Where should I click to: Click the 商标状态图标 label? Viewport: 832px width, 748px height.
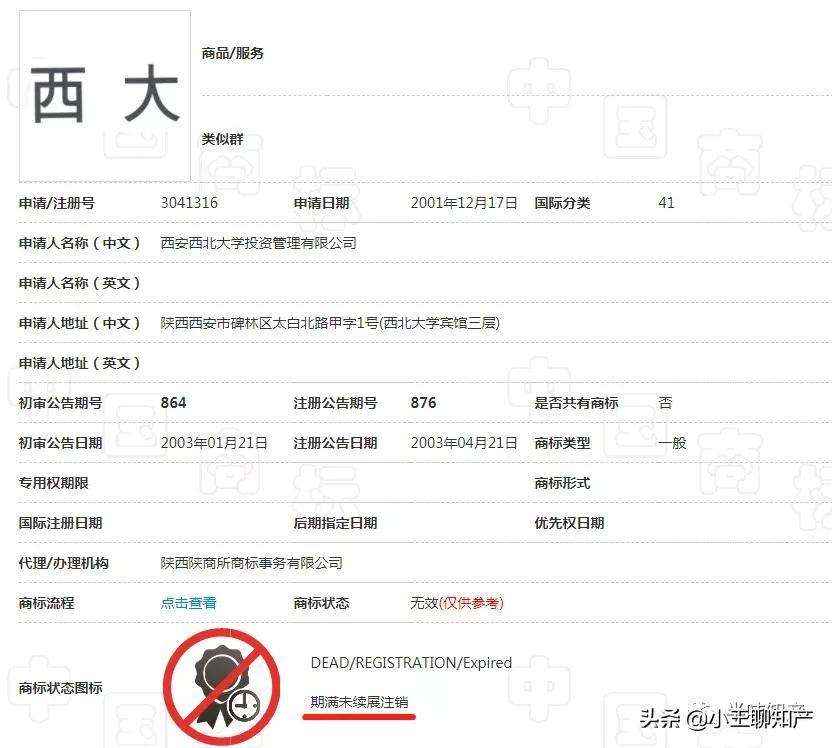tap(60, 688)
